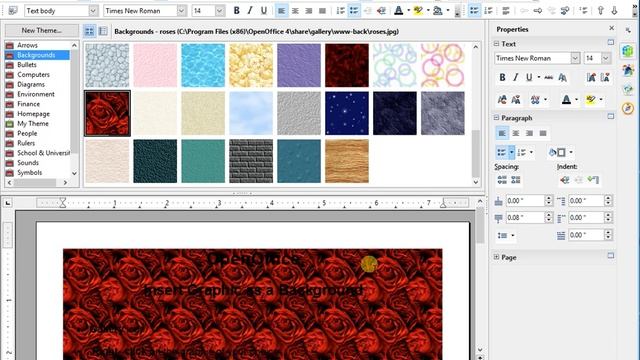Select the roses background thumbnail

click(x=107, y=113)
